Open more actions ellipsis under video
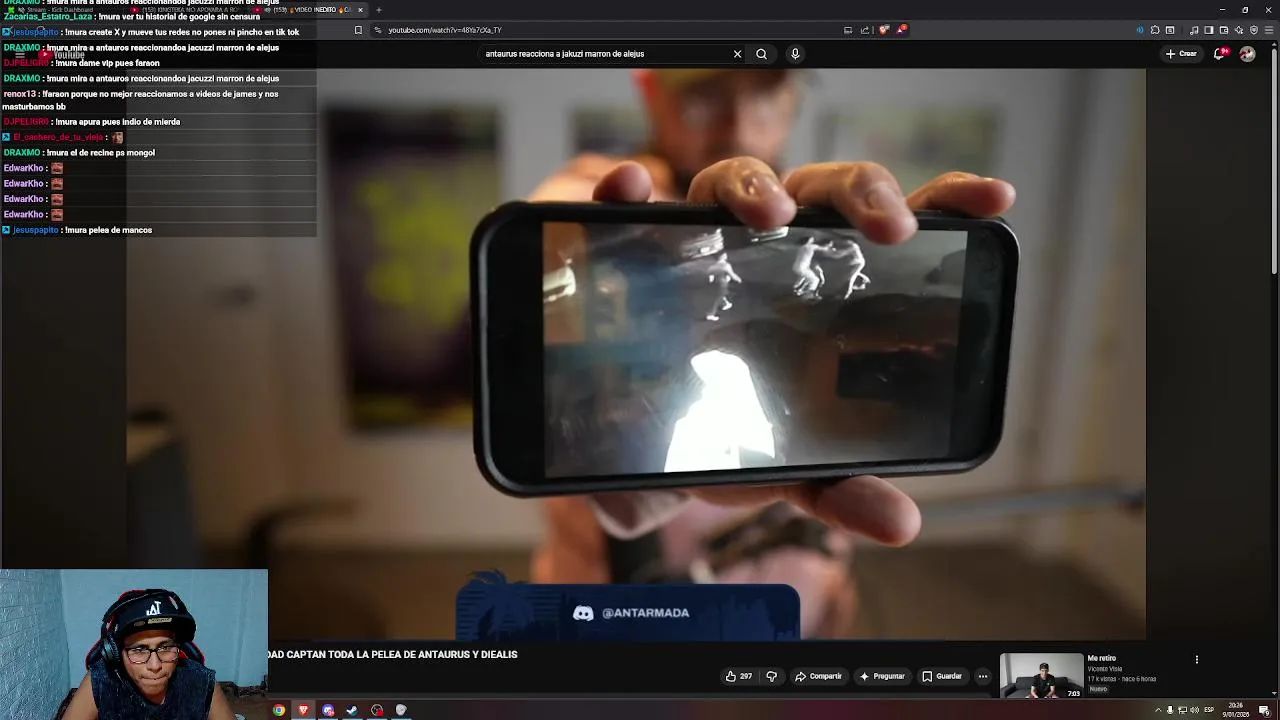The height and width of the screenshot is (720, 1280). [x=983, y=676]
